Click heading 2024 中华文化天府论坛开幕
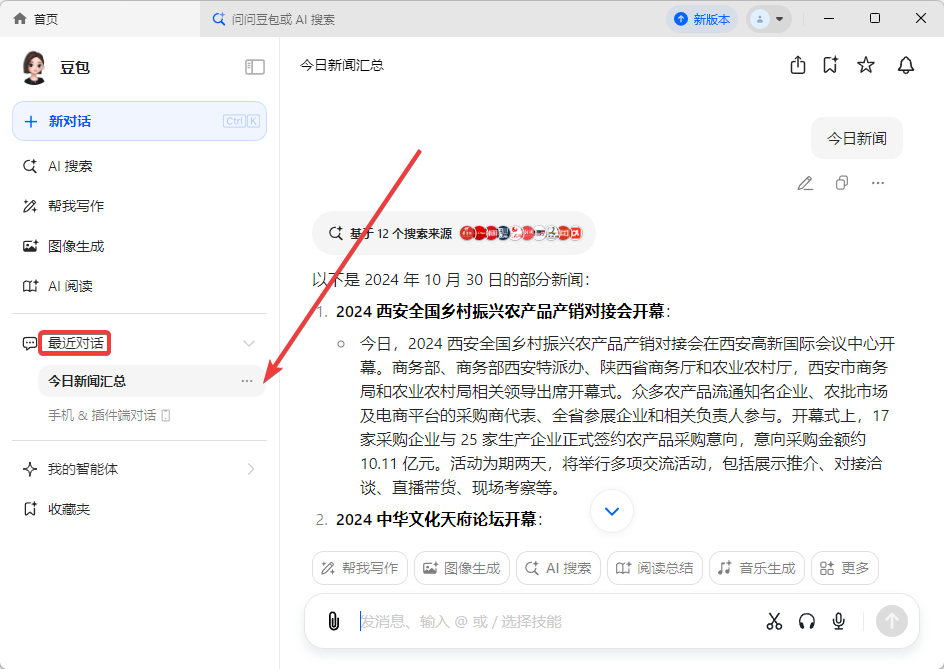This screenshot has height=669, width=944. coord(436,519)
